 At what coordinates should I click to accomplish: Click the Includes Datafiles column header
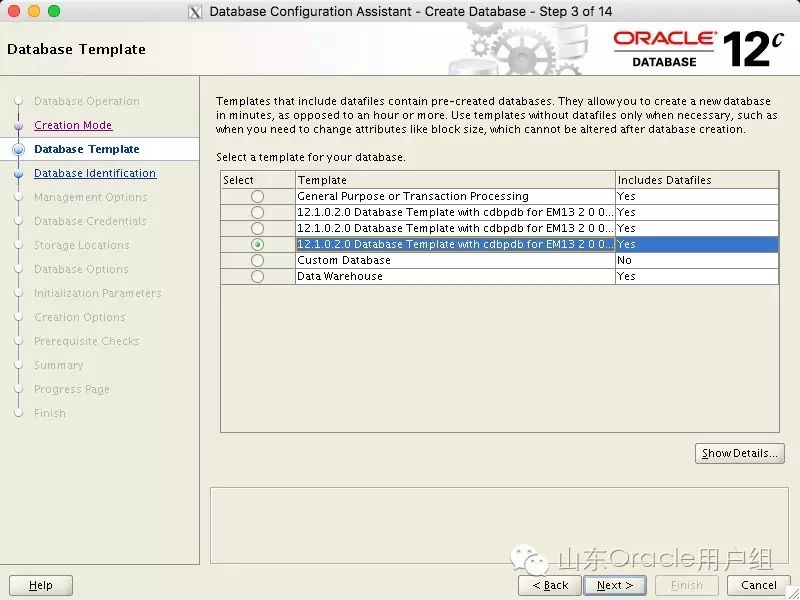click(x=697, y=180)
